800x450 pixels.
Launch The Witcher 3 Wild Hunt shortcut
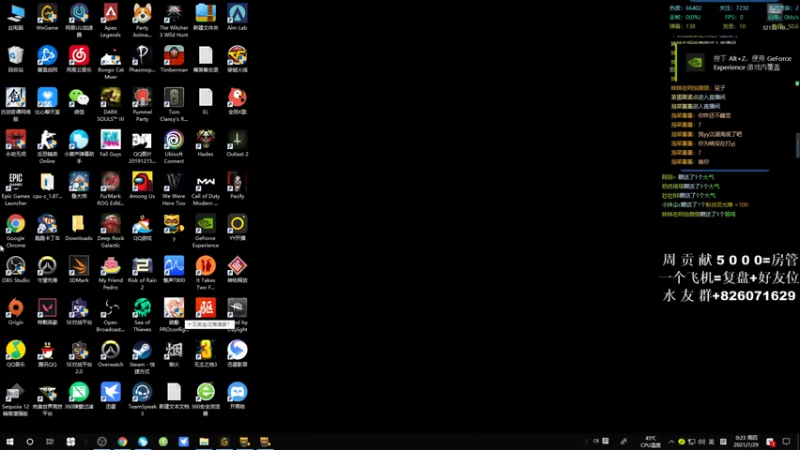(173, 20)
